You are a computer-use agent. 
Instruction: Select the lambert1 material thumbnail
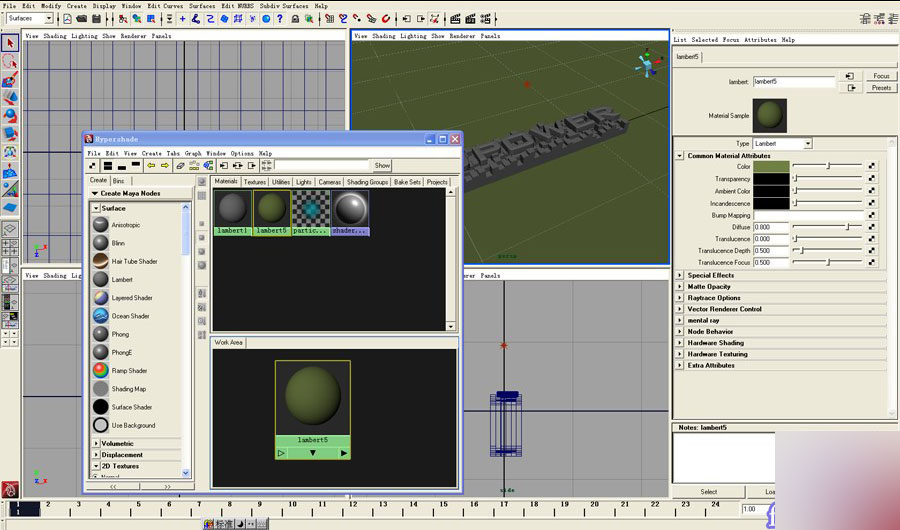tap(231, 209)
